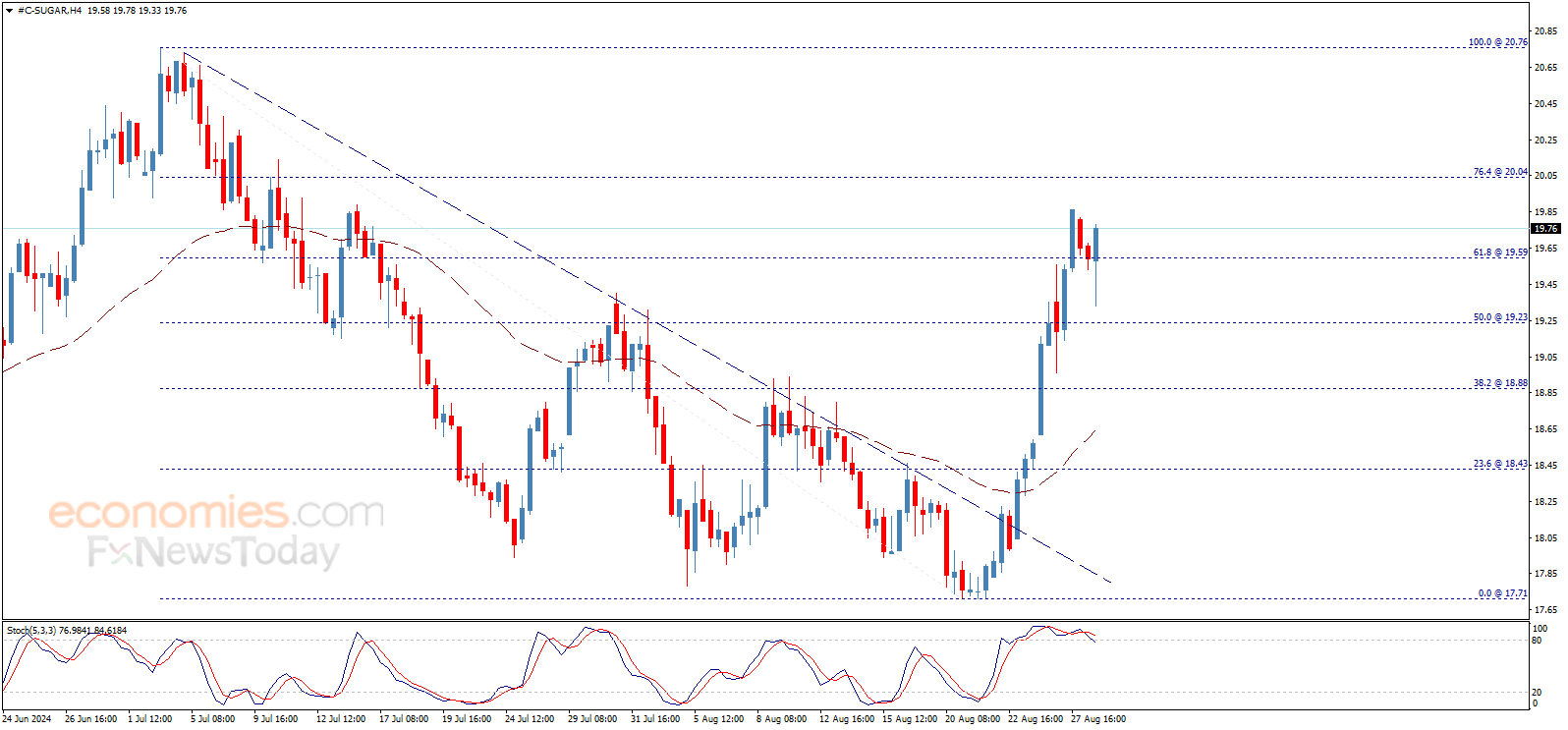Click the 20.85 price axis value
This screenshot has width=1568, height=730.
pos(1545,31)
